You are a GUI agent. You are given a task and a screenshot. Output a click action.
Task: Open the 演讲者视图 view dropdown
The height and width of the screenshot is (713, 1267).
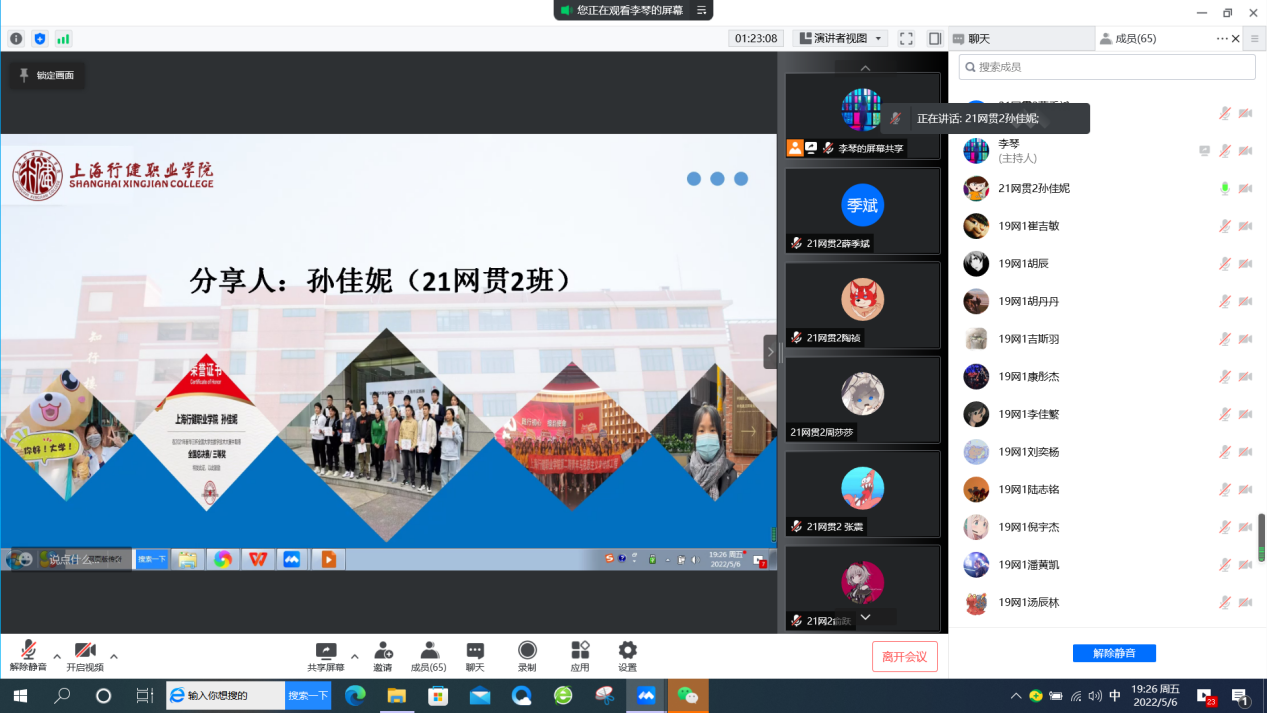pyautogui.click(x=840, y=39)
